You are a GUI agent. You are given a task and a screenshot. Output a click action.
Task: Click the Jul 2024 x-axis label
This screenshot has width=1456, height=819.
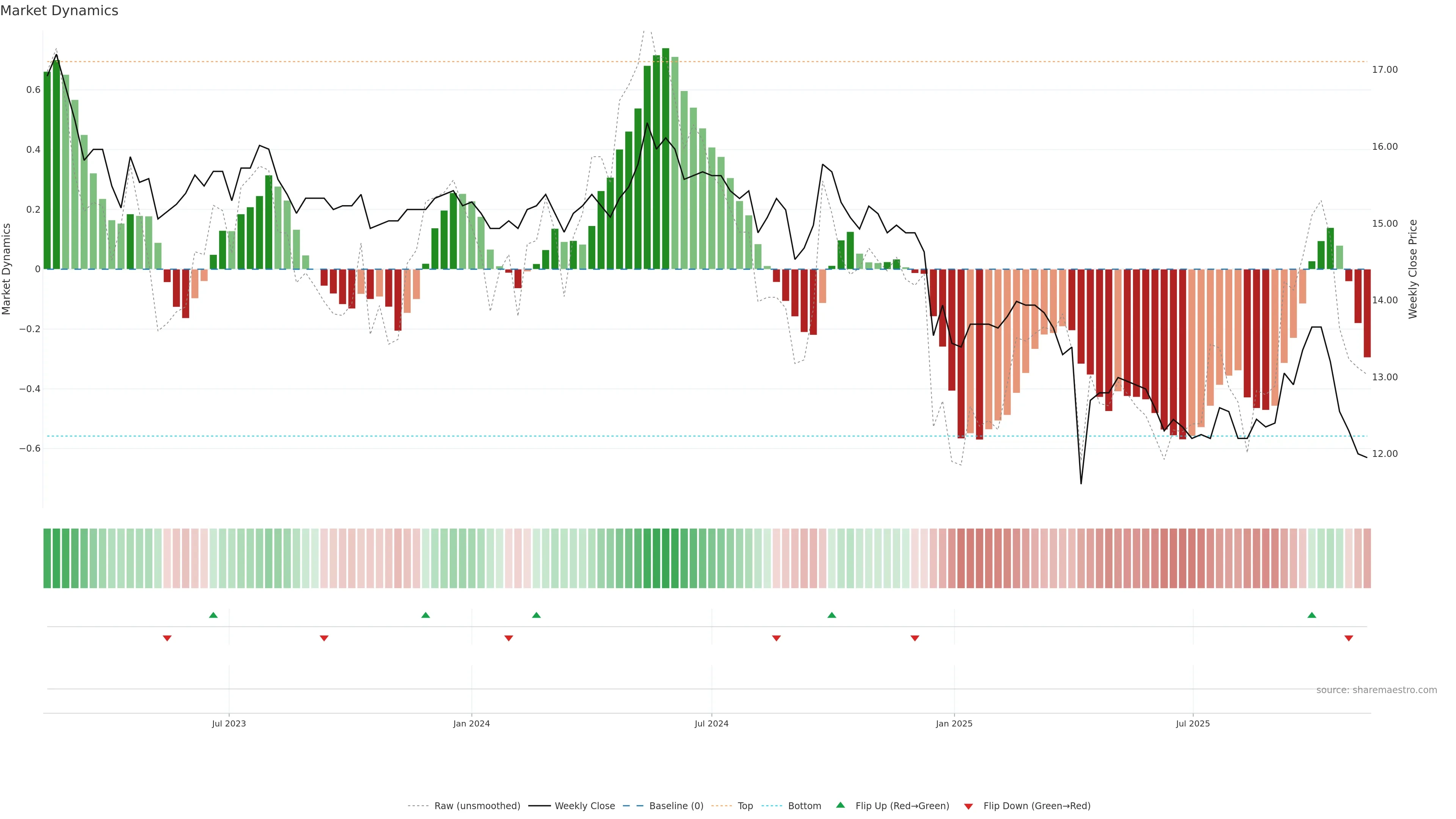pos(711,723)
